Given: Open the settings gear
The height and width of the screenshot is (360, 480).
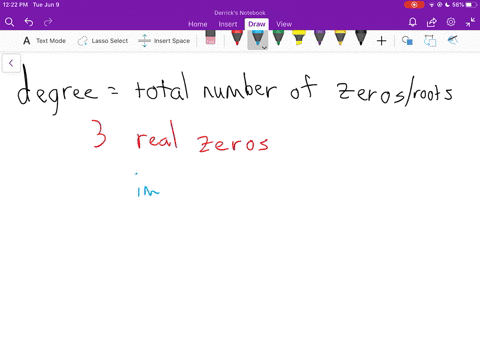Looking at the screenshot, I should pyautogui.click(x=451, y=22).
